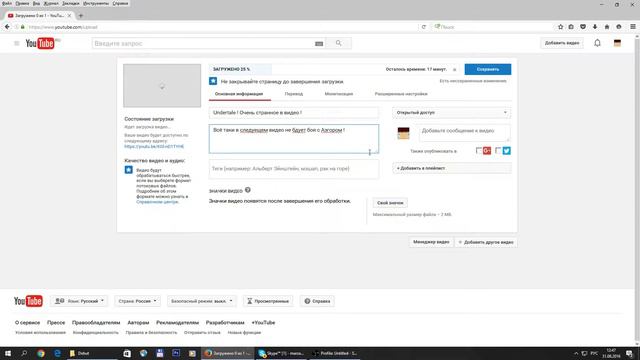
Task: Click the 'Добавьте сообщение к видео' field
Action: [464, 133]
